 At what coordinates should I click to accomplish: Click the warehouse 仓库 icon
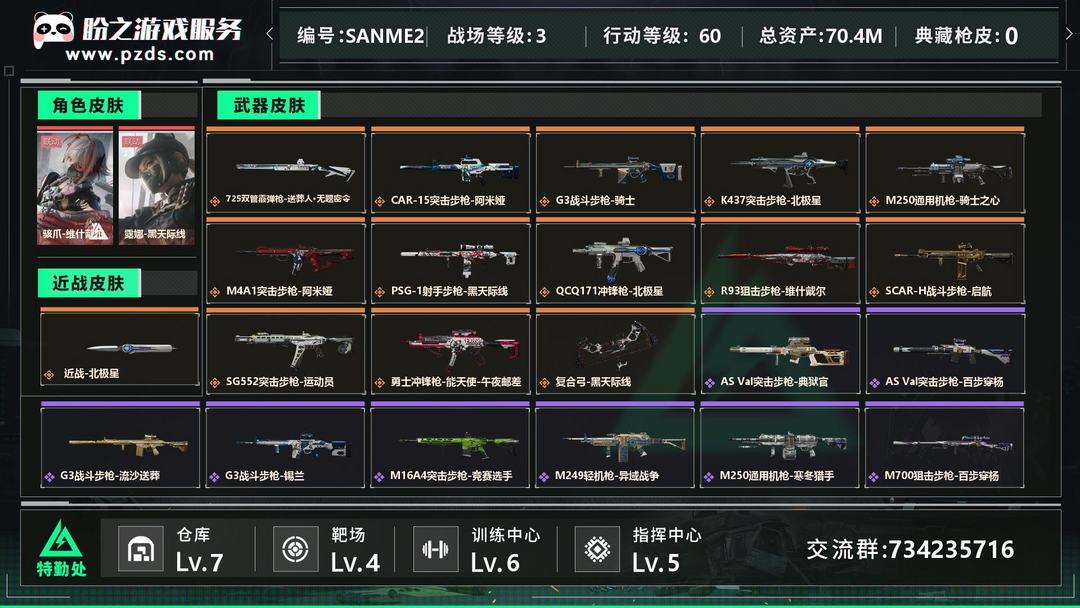pyautogui.click(x=141, y=549)
